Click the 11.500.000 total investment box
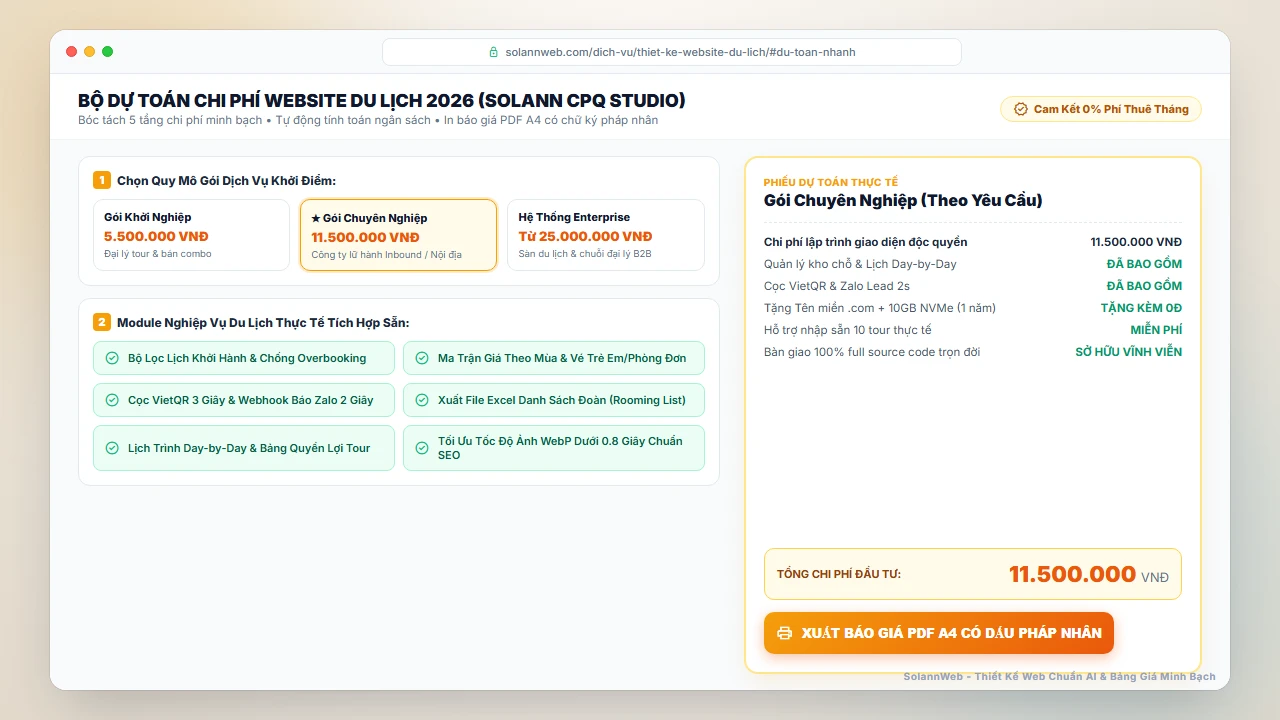Screen dimensions: 1280x720 [973, 574]
